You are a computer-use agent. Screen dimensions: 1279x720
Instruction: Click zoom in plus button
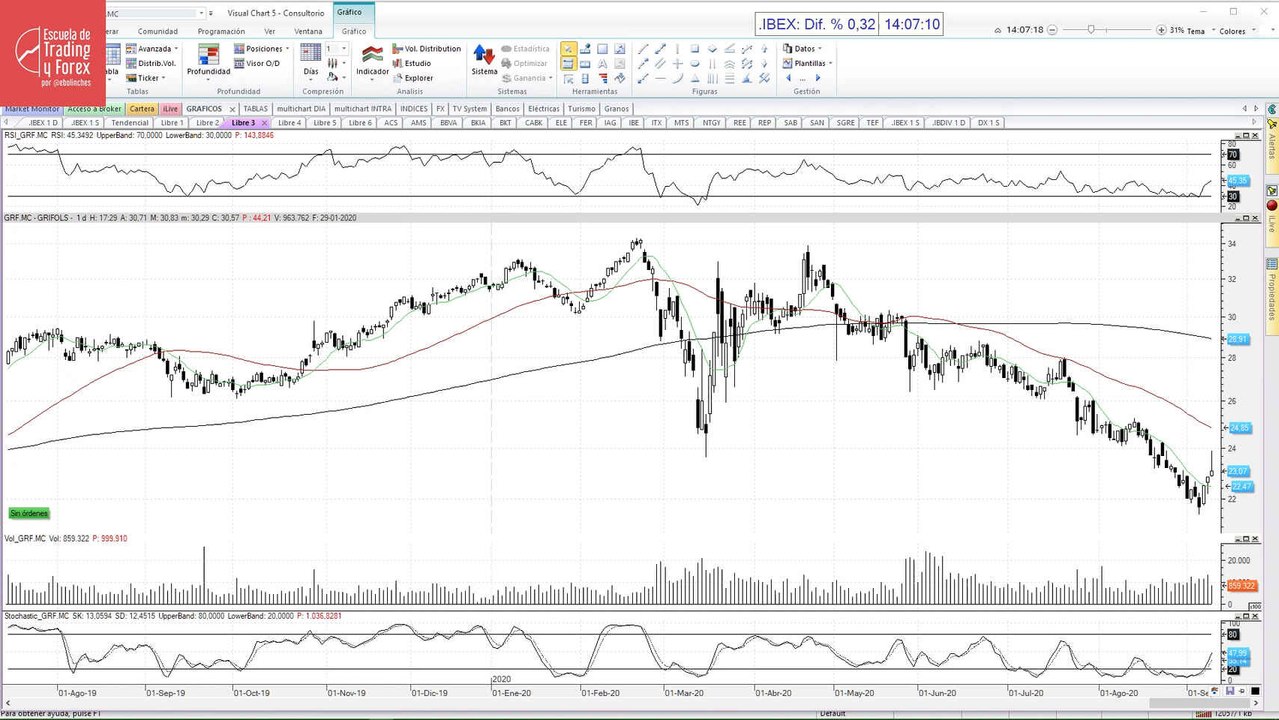click(1160, 30)
